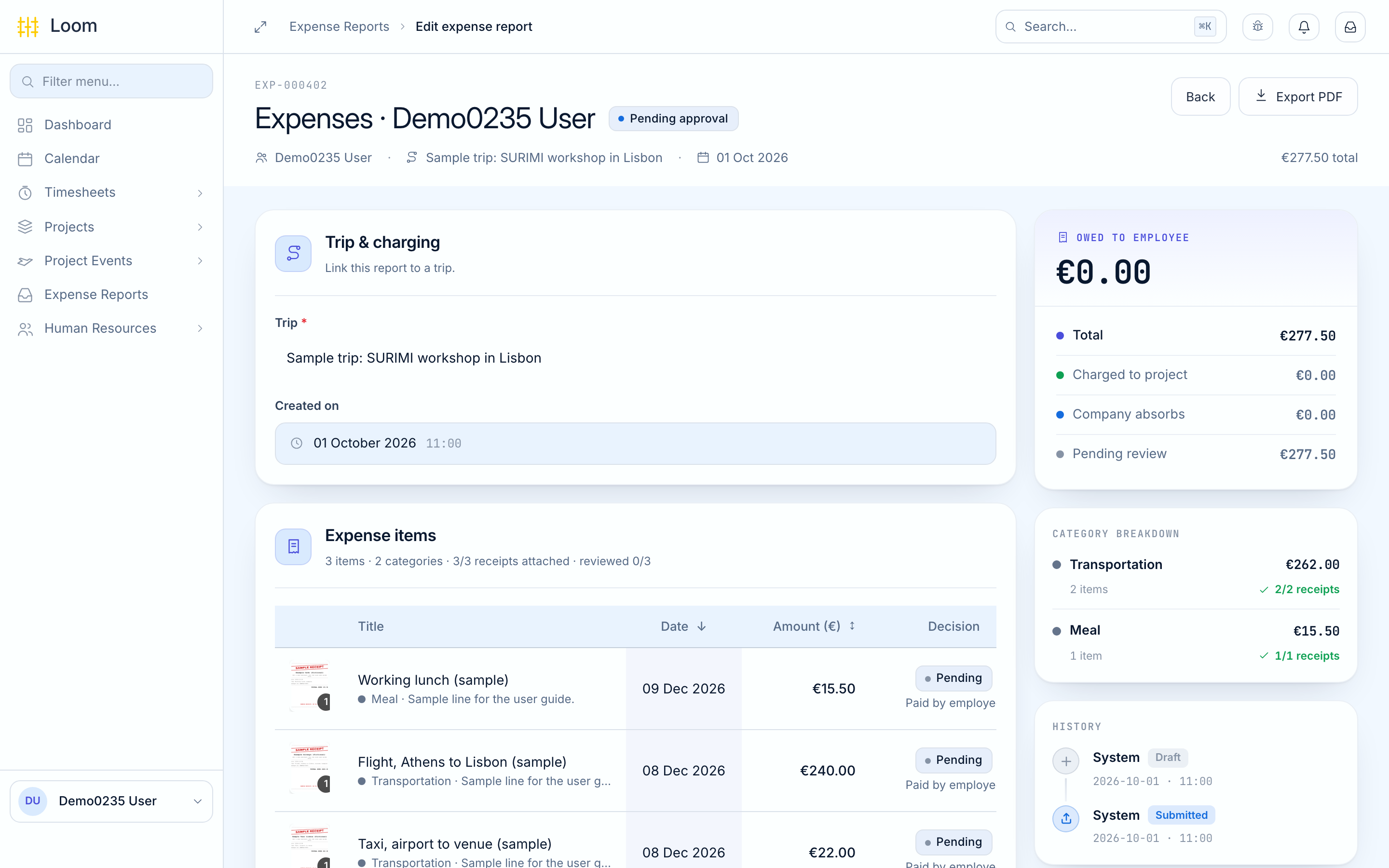
Task: Sort table by Date column
Action: click(683, 626)
